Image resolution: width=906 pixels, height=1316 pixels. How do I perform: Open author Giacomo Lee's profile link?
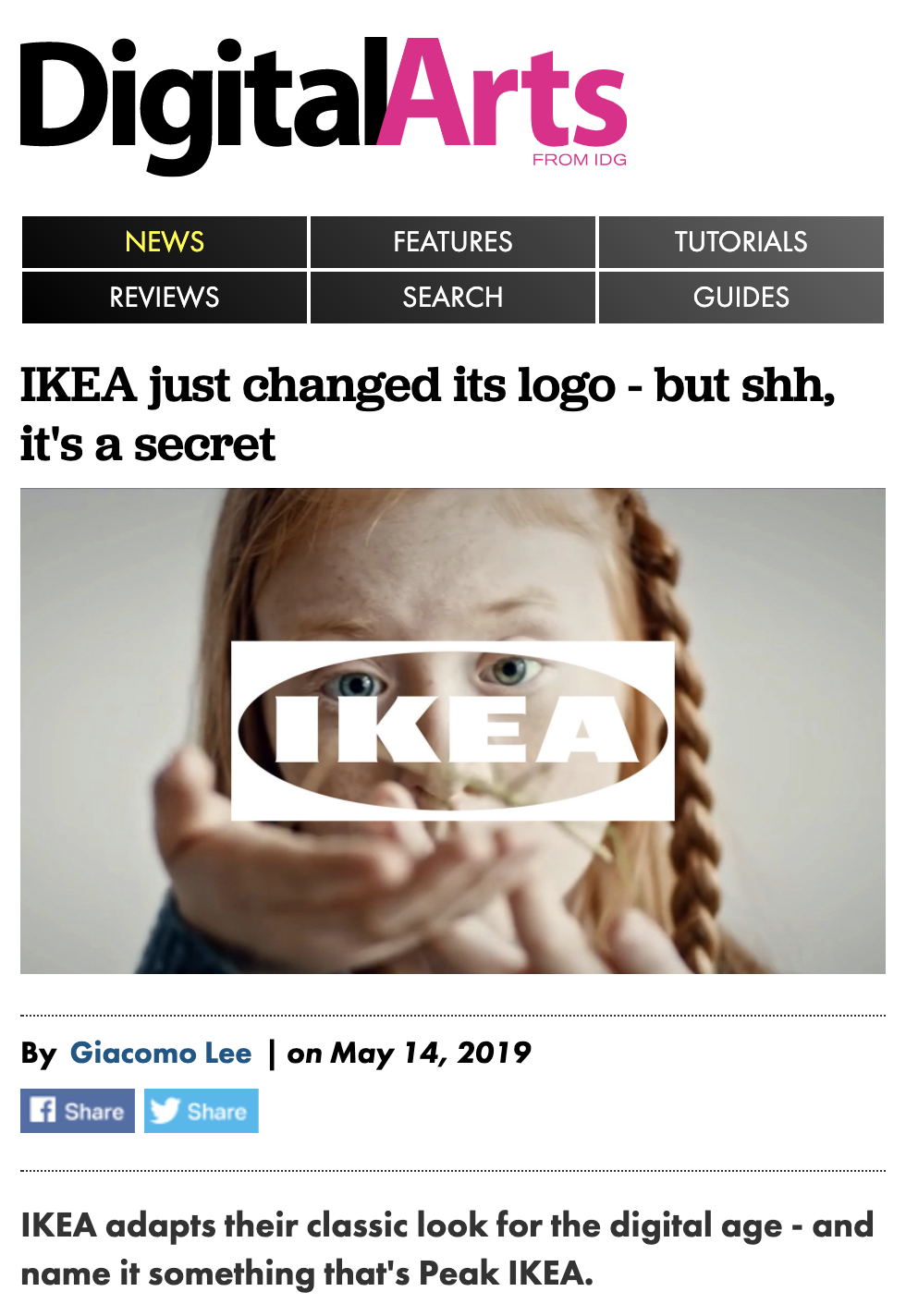(x=161, y=1053)
